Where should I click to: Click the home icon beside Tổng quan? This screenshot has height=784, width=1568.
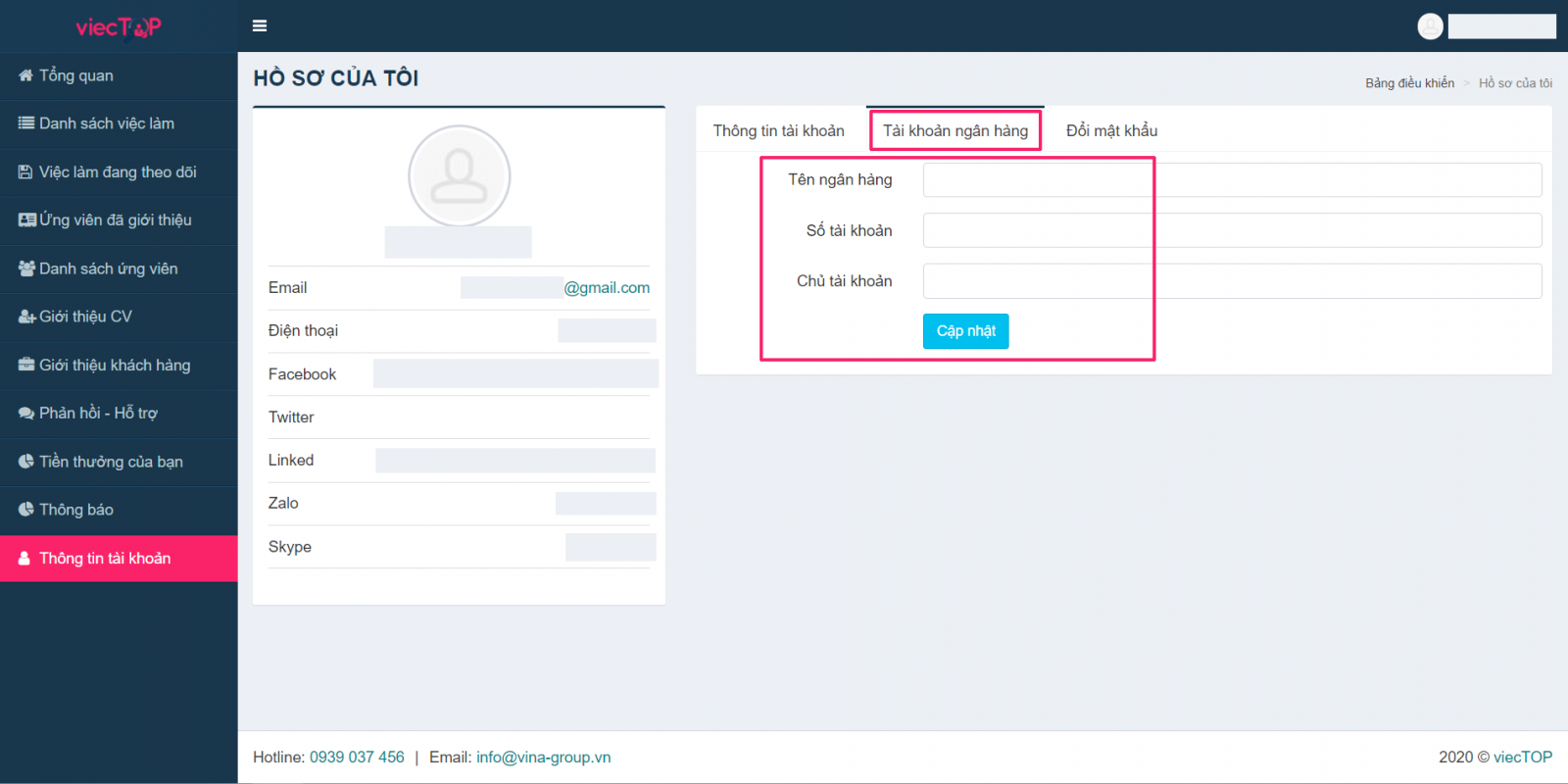26,75
